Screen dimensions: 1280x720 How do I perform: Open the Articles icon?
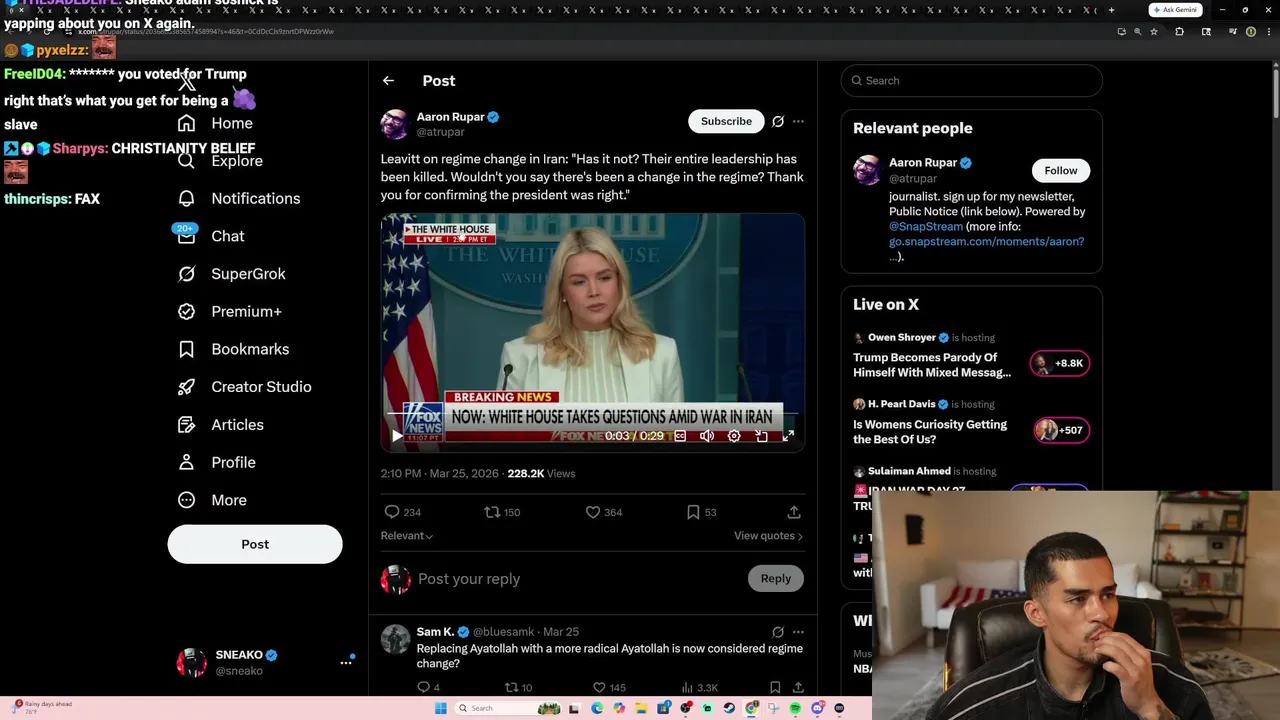click(x=186, y=425)
